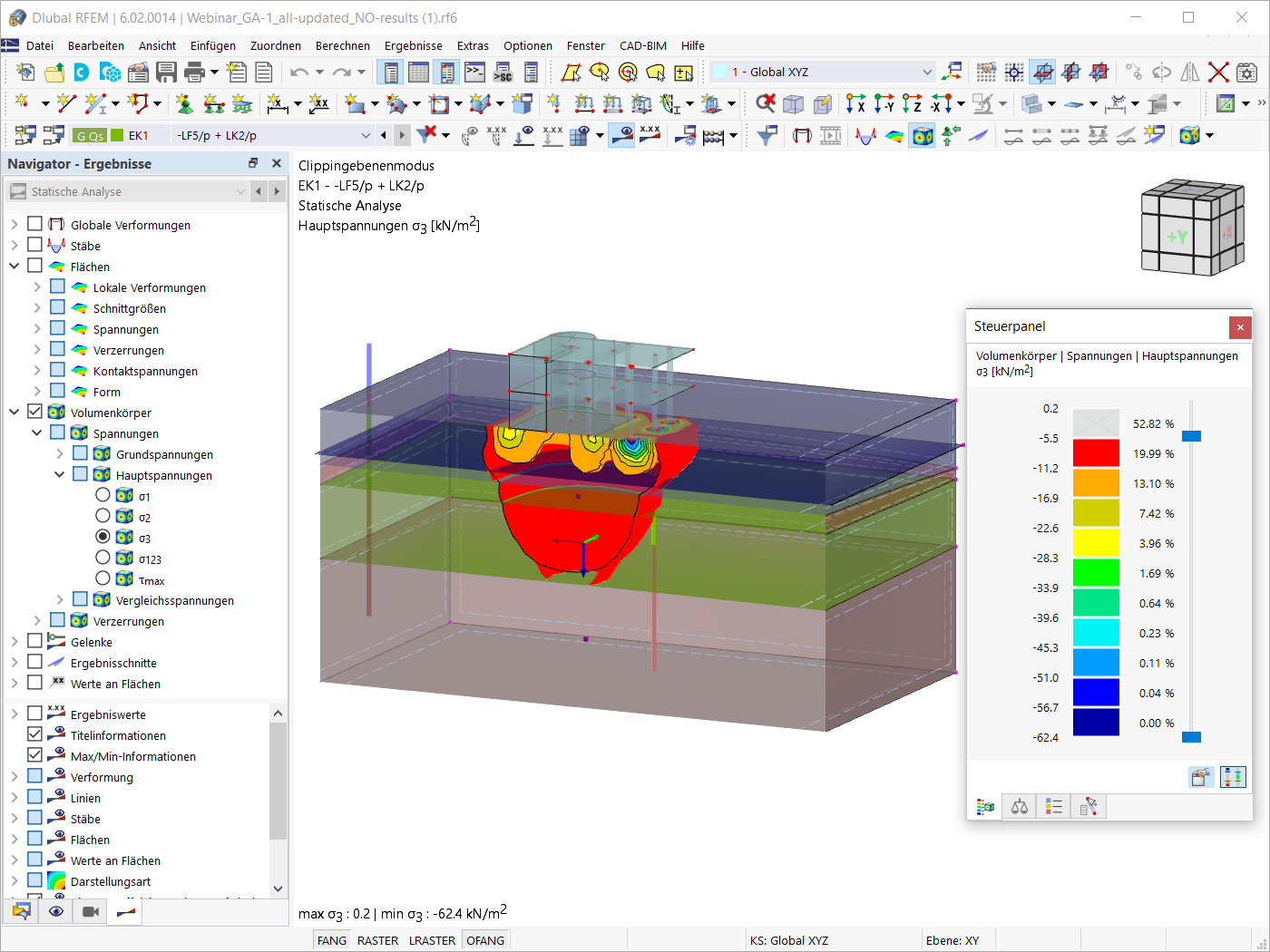Viewport: 1270px width, 952px height.
Task: Open the camera views tab in Navigator
Action: (91, 911)
